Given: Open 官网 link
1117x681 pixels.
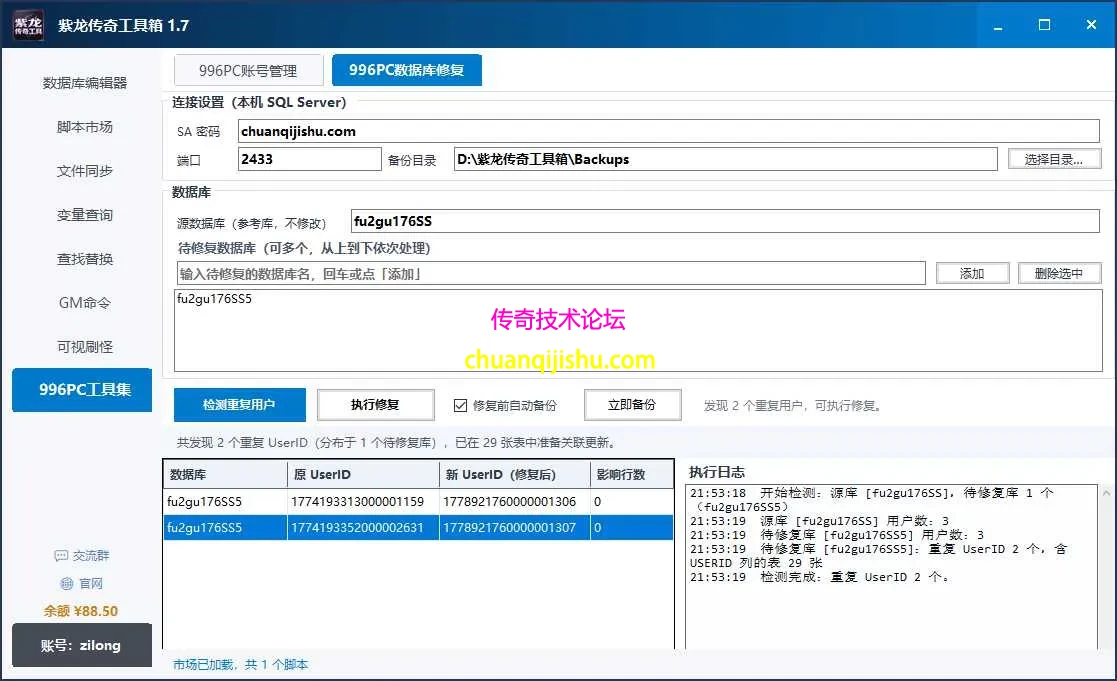Looking at the screenshot, I should 90,583.
